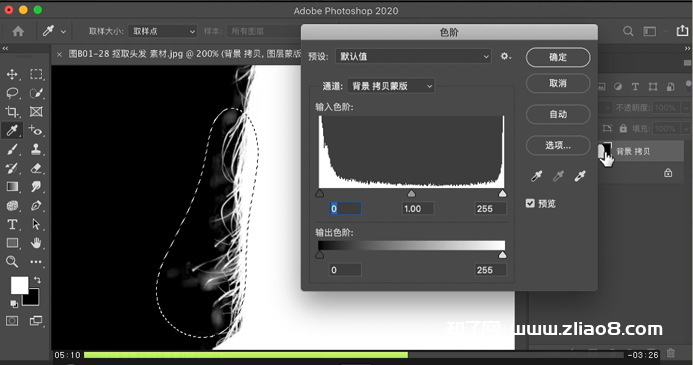Viewport: 693px width, 365px height.
Task: Select the Crop tool
Action: coord(12,112)
